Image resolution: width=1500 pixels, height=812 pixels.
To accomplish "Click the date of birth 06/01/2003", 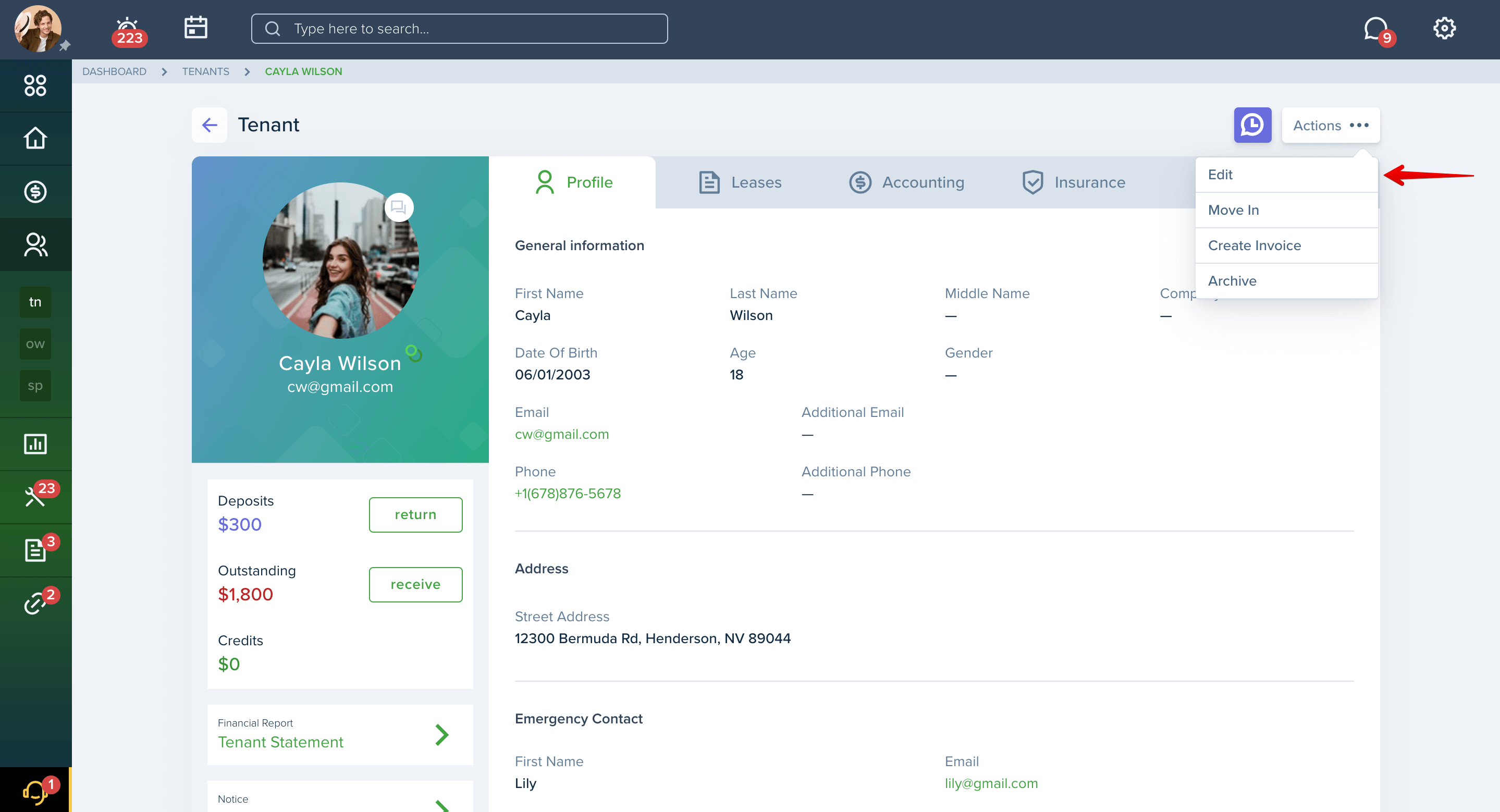I will click(552, 375).
